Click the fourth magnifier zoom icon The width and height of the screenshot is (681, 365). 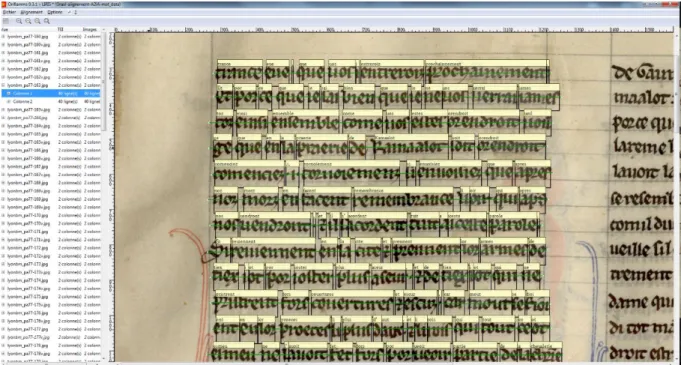pyautogui.click(x=46, y=21)
